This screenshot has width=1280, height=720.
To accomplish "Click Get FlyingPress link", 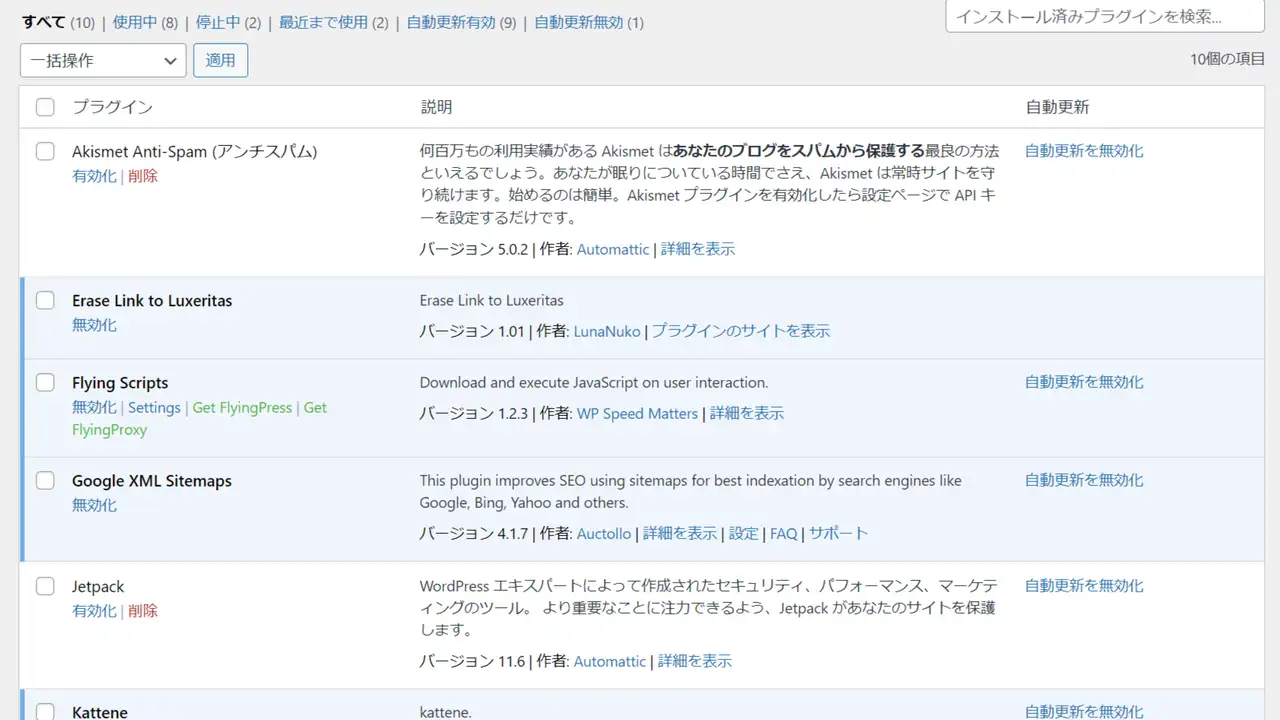I will click(242, 408).
